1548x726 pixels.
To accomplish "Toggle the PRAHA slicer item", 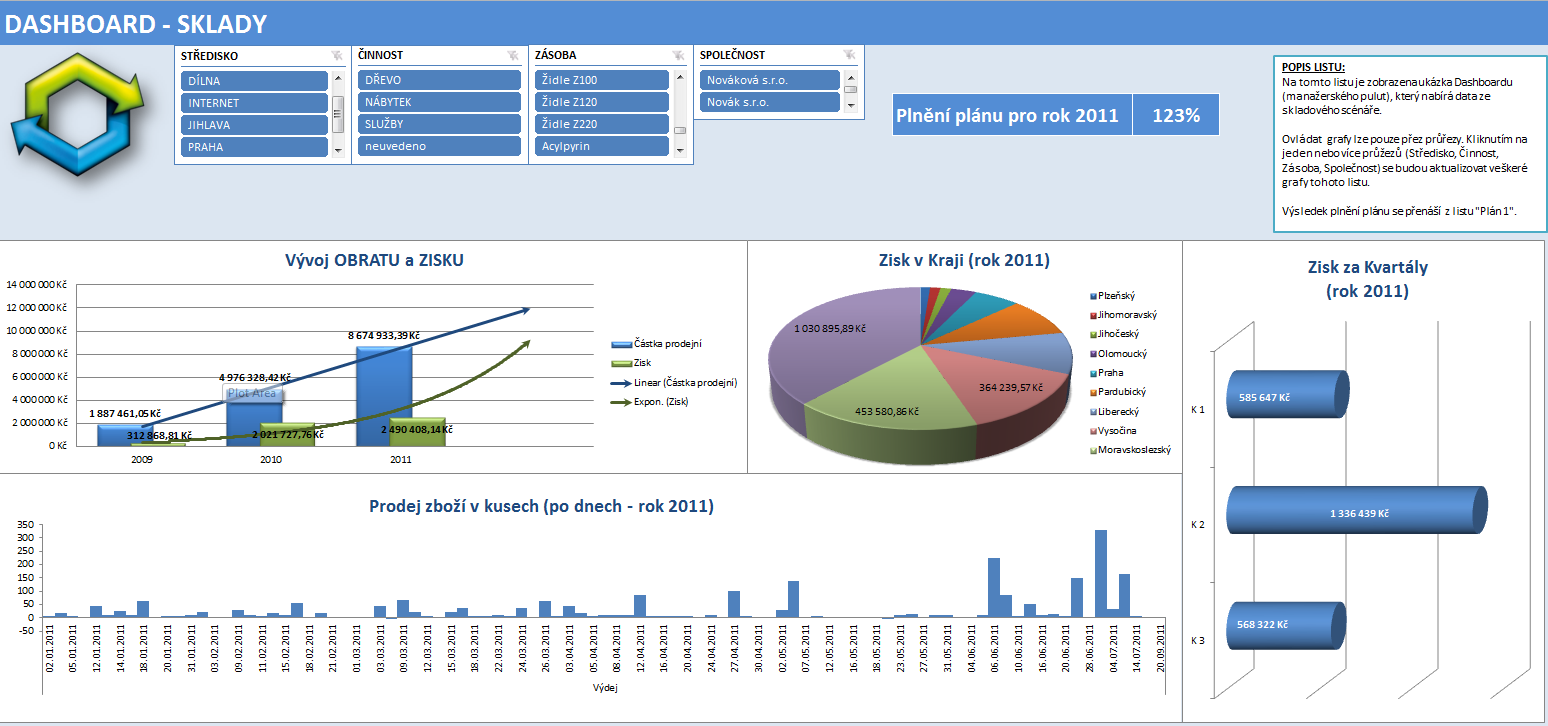I will pyautogui.click(x=254, y=147).
